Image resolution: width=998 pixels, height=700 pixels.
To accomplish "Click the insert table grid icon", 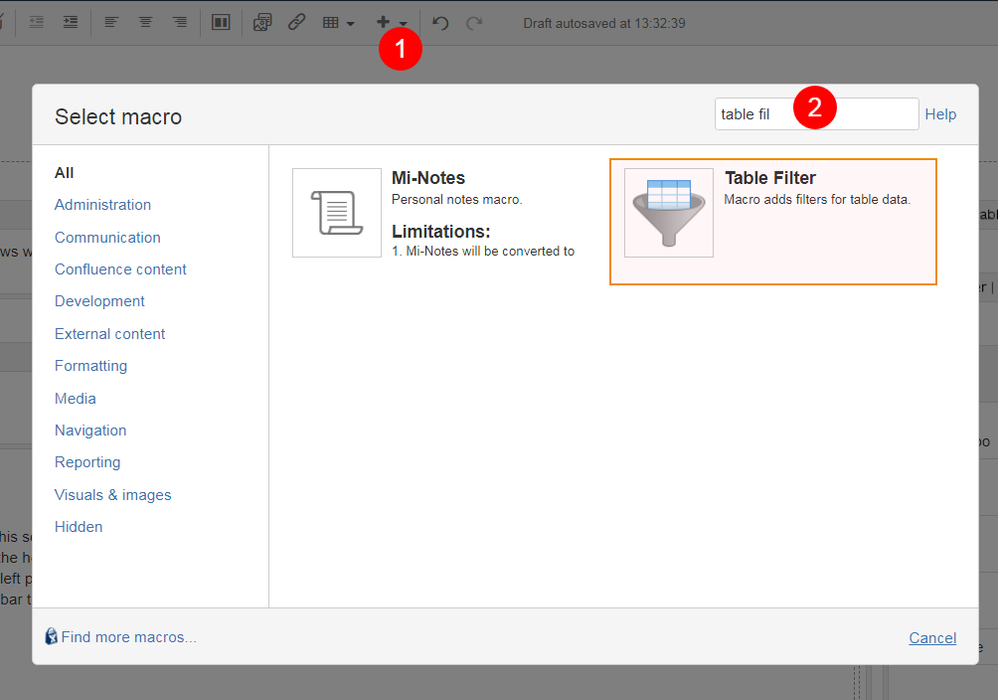I will [333, 22].
